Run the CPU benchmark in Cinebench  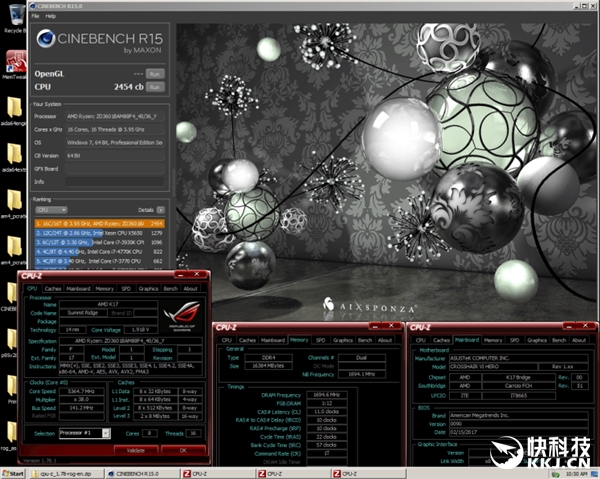[155, 87]
